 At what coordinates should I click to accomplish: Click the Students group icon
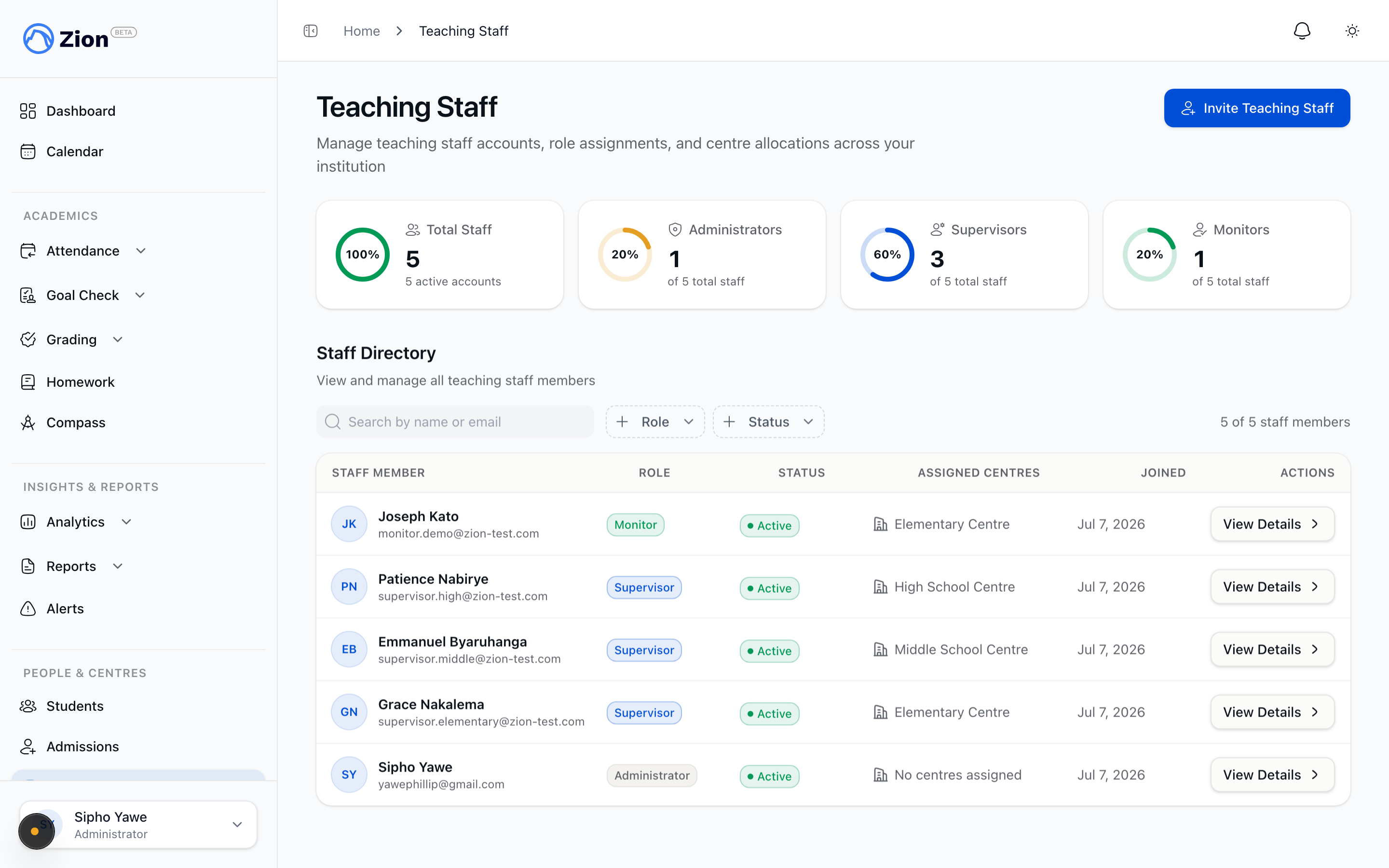pos(27,706)
